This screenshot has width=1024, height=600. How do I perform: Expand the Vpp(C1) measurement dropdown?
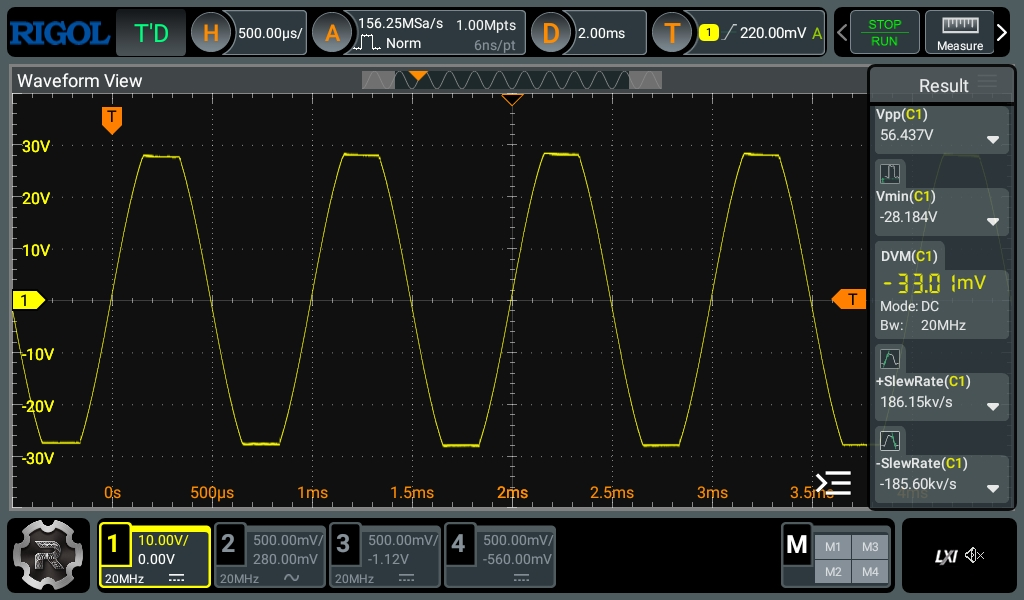click(993, 139)
